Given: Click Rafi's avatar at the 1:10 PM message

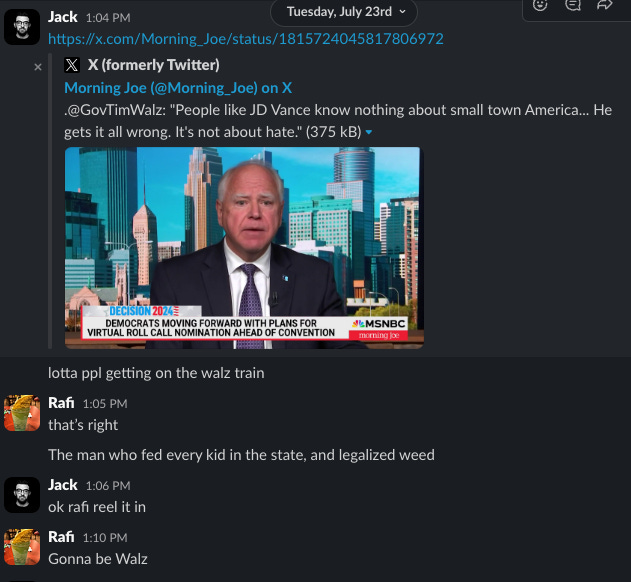Looking at the screenshot, I should pos(22,547).
